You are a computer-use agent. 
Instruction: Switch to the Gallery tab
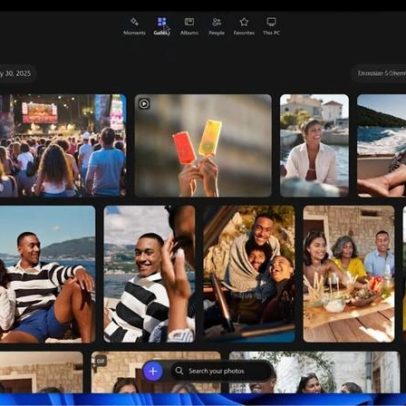coord(162,26)
